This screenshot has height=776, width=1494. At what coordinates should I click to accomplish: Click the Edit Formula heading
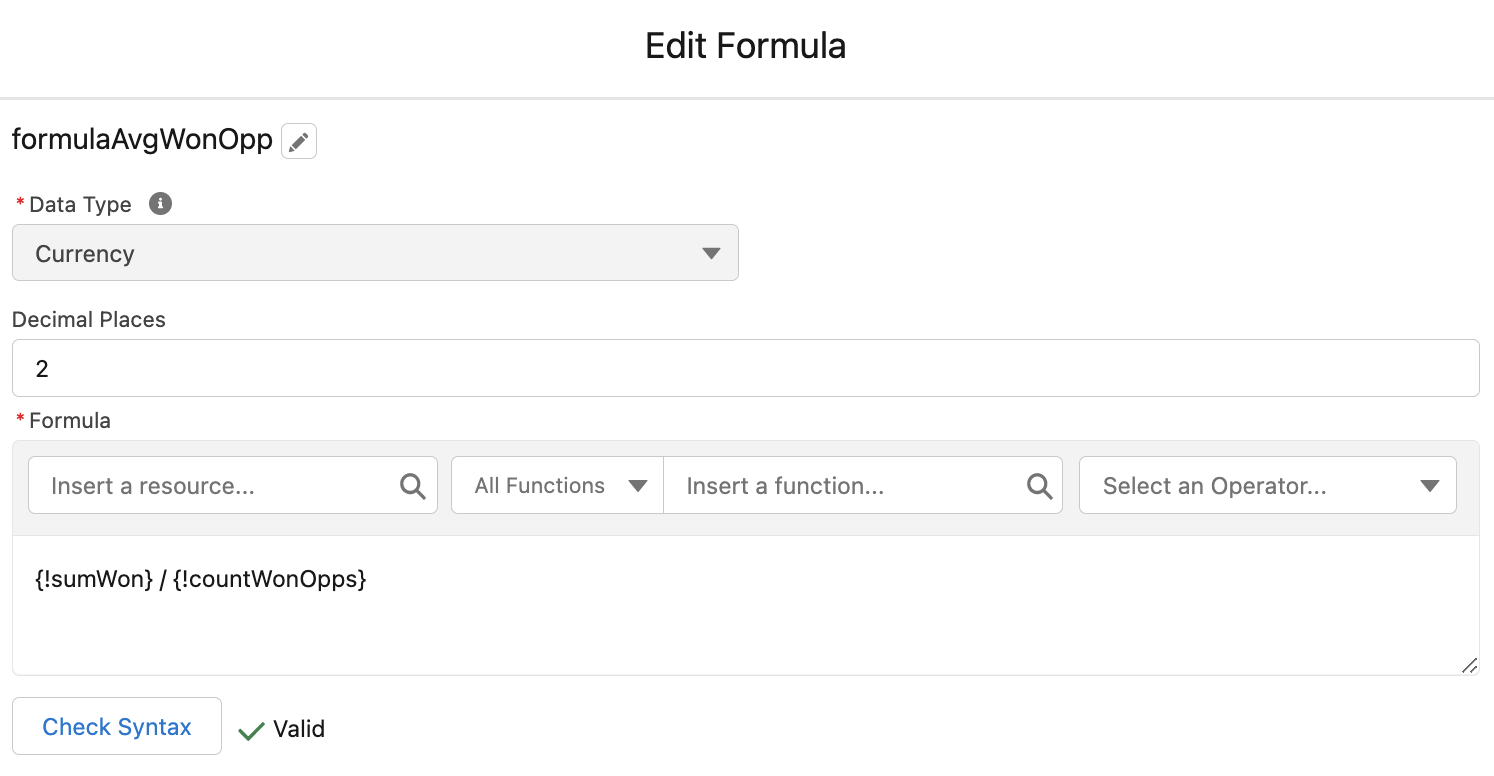[x=746, y=45]
